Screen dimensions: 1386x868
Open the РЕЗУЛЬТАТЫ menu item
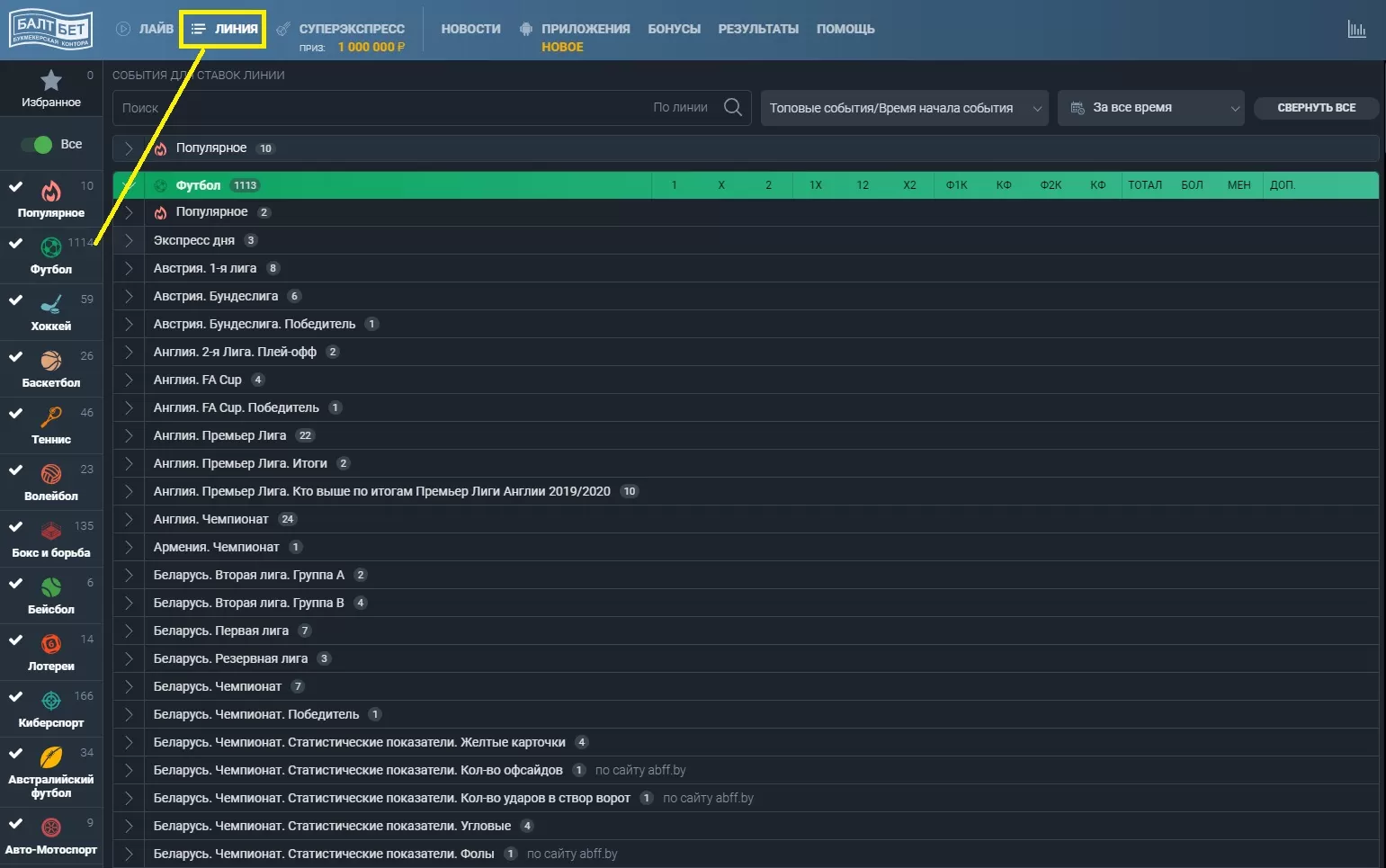pos(757,29)
